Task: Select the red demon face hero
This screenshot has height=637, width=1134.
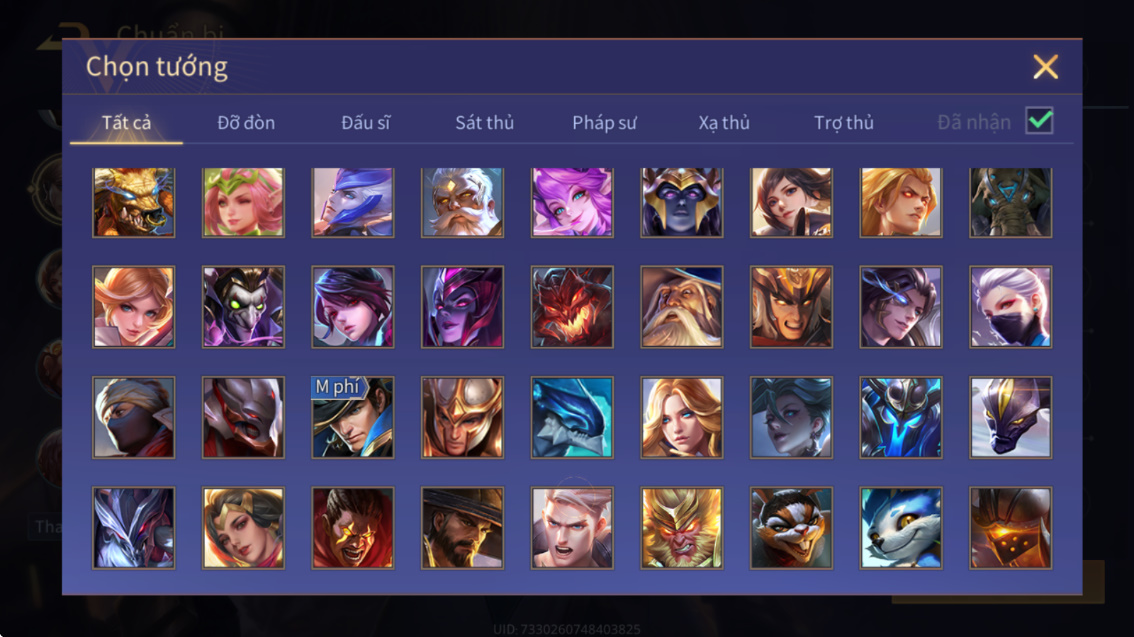Action: 572,307
